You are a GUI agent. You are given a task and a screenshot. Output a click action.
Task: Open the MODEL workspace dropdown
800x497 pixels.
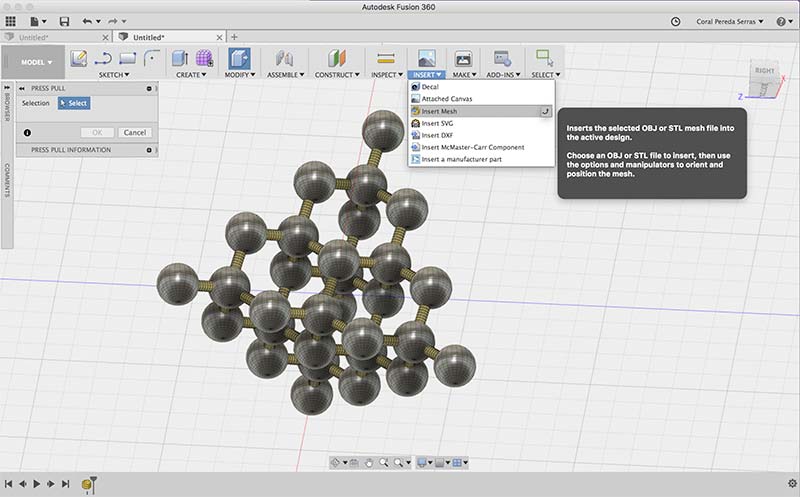point(36,62)
